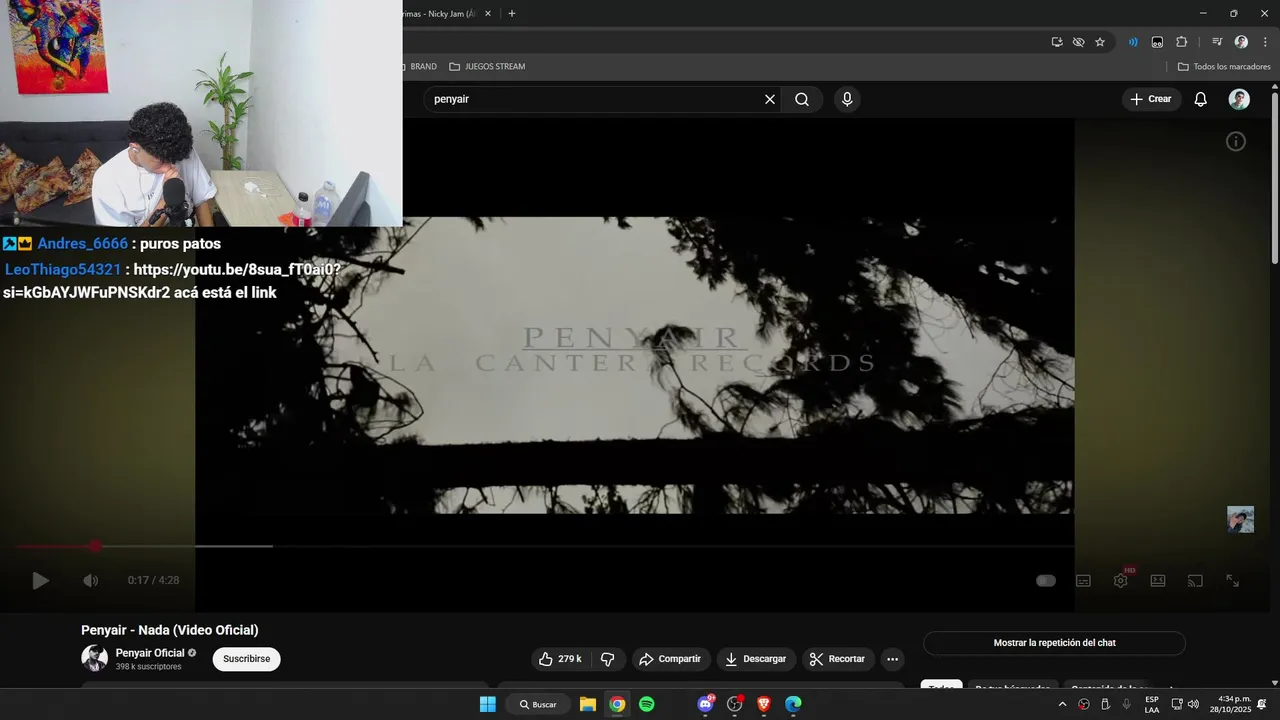The image size is (1280, 720).
Task: Open File Explorer from taskbar
Action: pos(588,704)
